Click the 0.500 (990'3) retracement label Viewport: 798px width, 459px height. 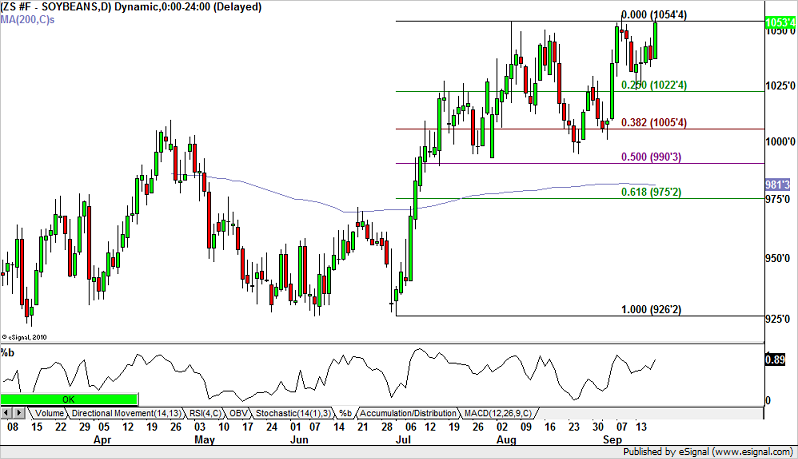(x=655, y=157)
